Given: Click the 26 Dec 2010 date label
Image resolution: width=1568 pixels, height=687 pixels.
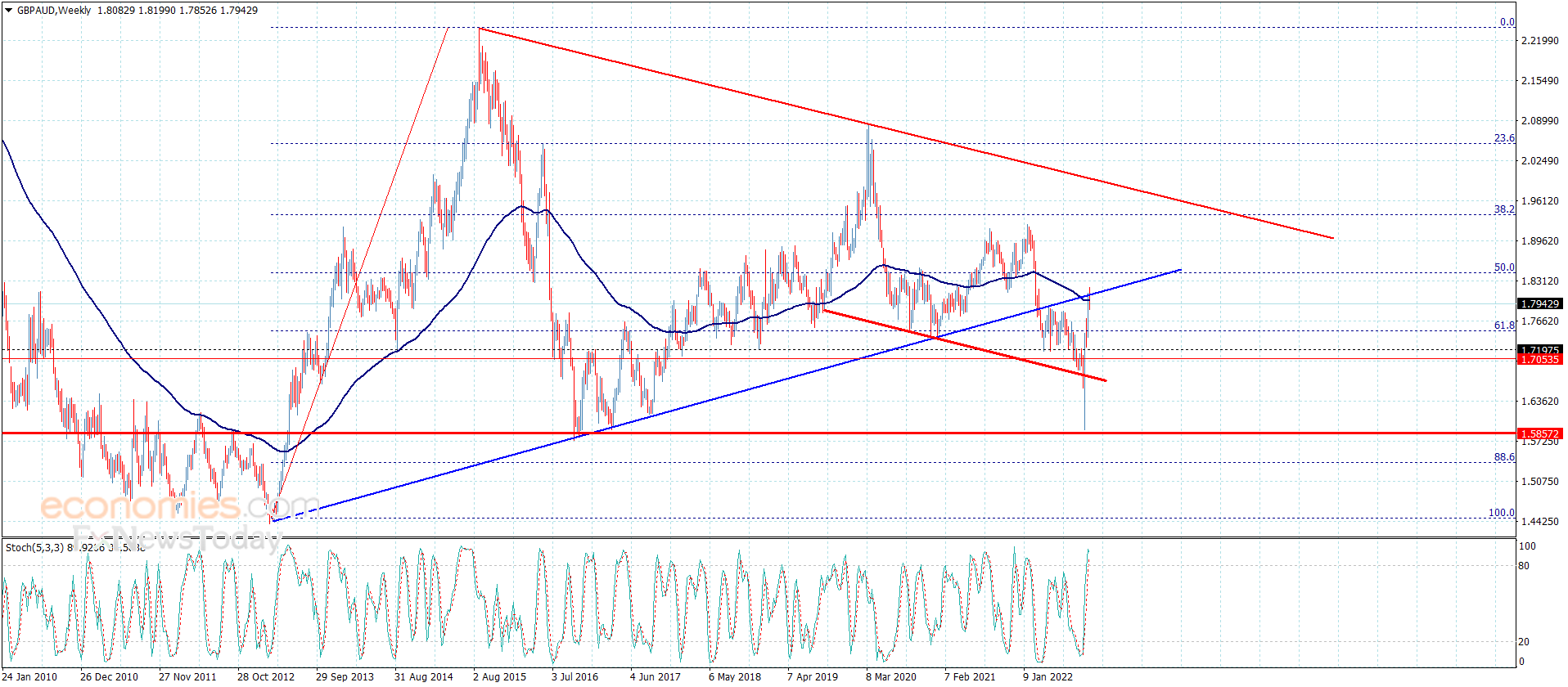Looking at the screenshot, I should 109,676.
